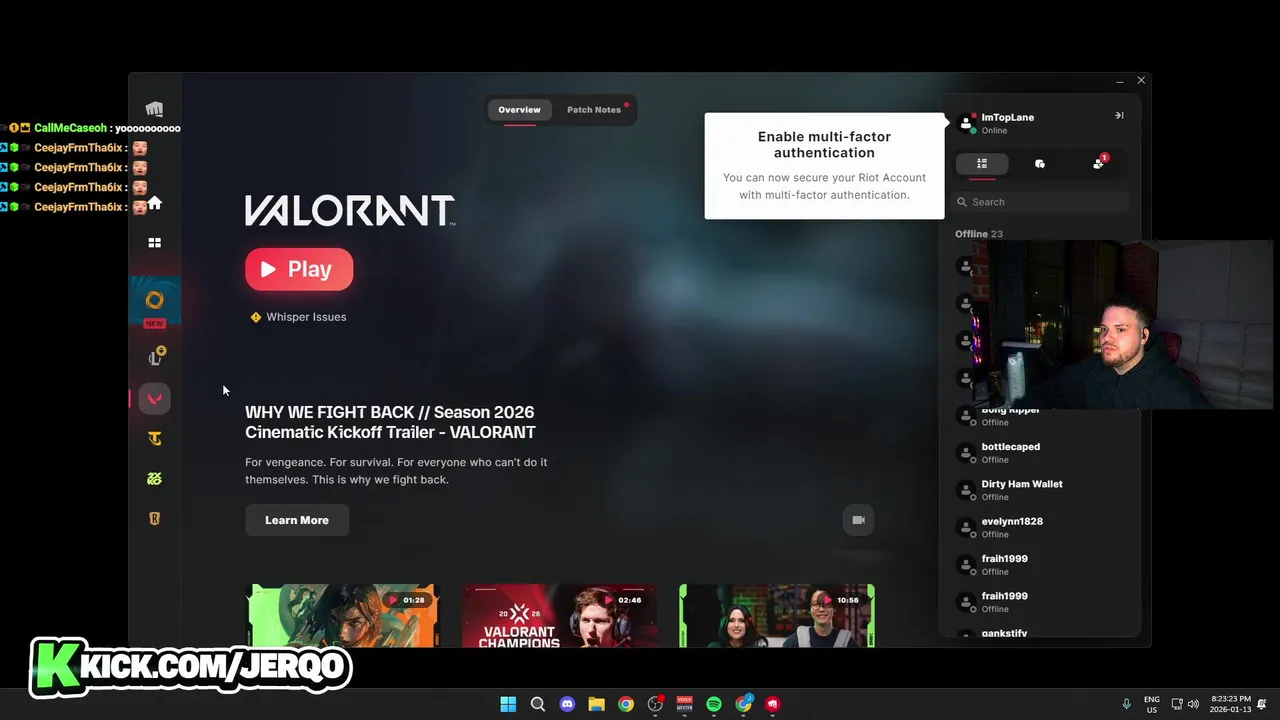Select the 2XKO game icon

tap(154, 478)
